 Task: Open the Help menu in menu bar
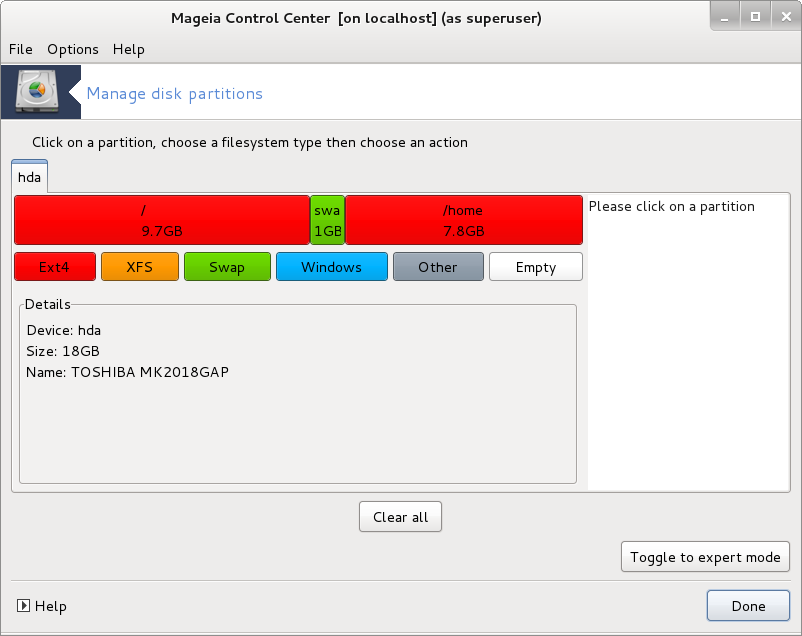click(x=128, y=49)
